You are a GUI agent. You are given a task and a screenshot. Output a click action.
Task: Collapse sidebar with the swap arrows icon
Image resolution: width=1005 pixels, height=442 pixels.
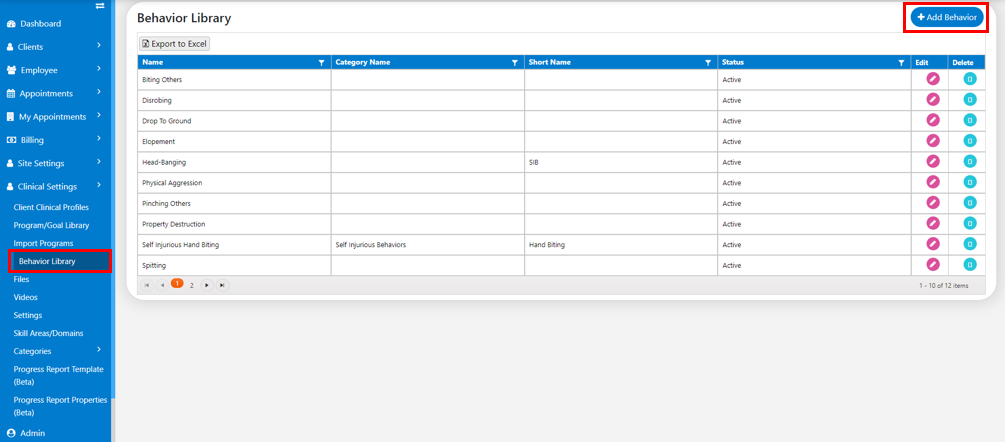pos(99,6)
